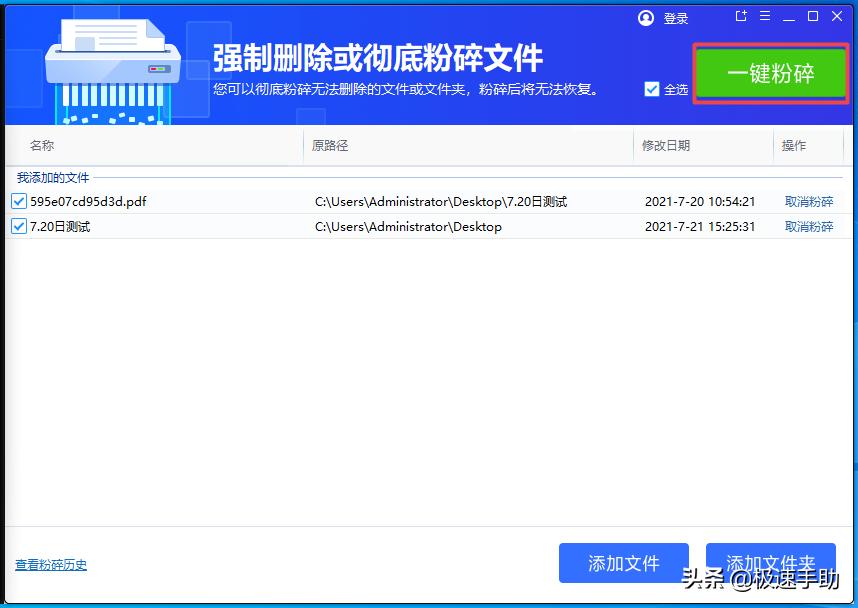Click the user avatar icon in title bar

click(646, 17)
